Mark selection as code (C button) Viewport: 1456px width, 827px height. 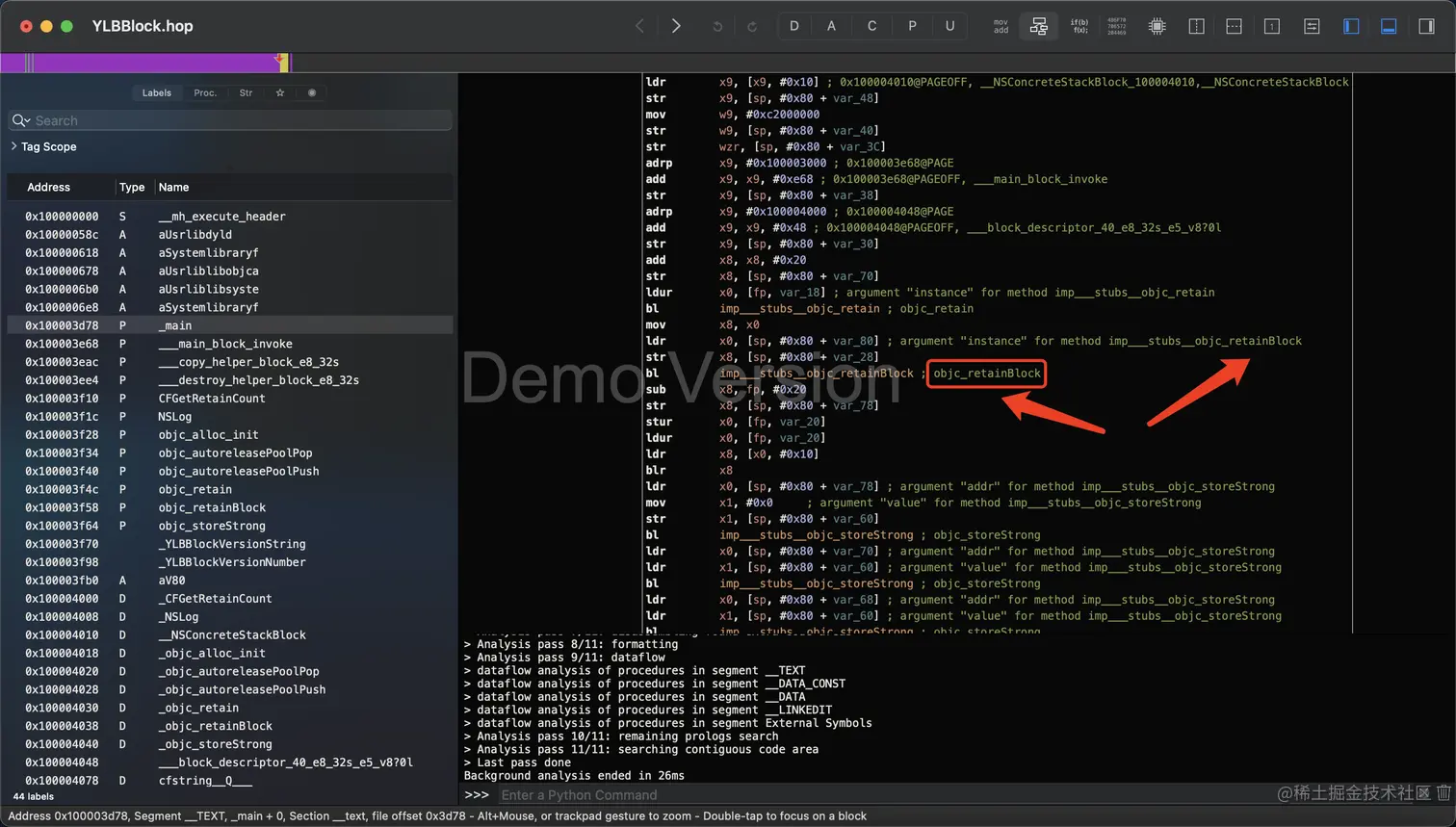tap(871, 26)
